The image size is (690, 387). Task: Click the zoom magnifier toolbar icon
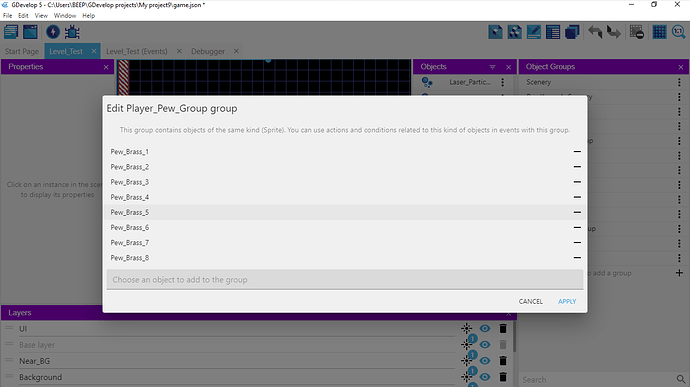click(x=679, y=32)
